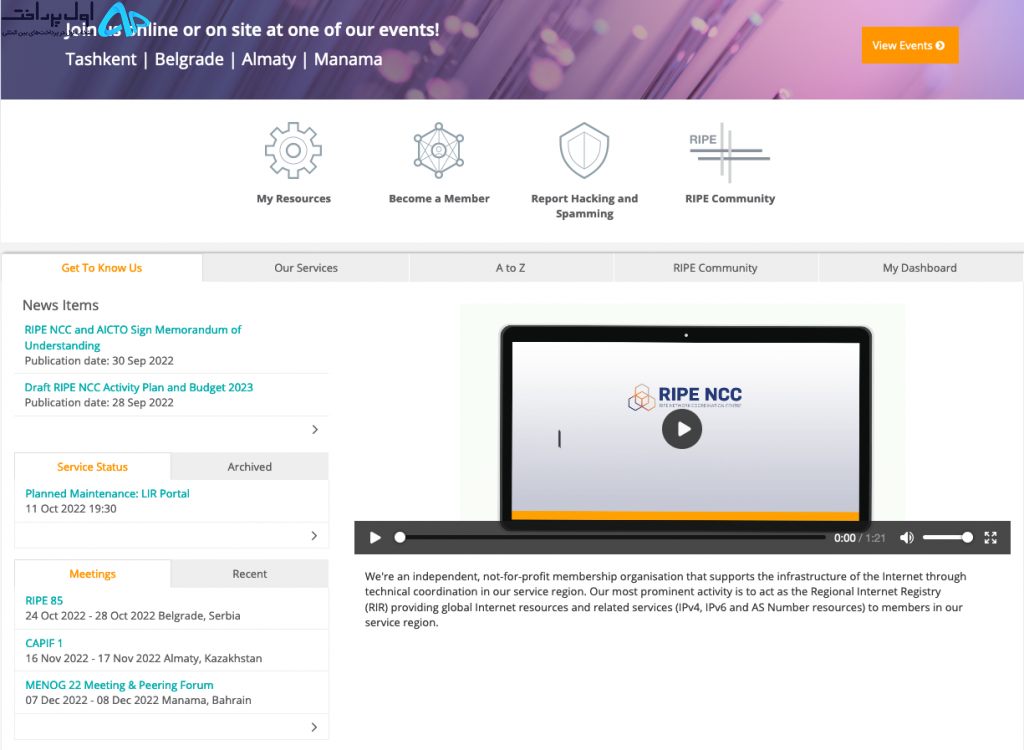Open the RIPE Community tab
Viewport: 1024px width, 750px height.
[x=715, y=268]
